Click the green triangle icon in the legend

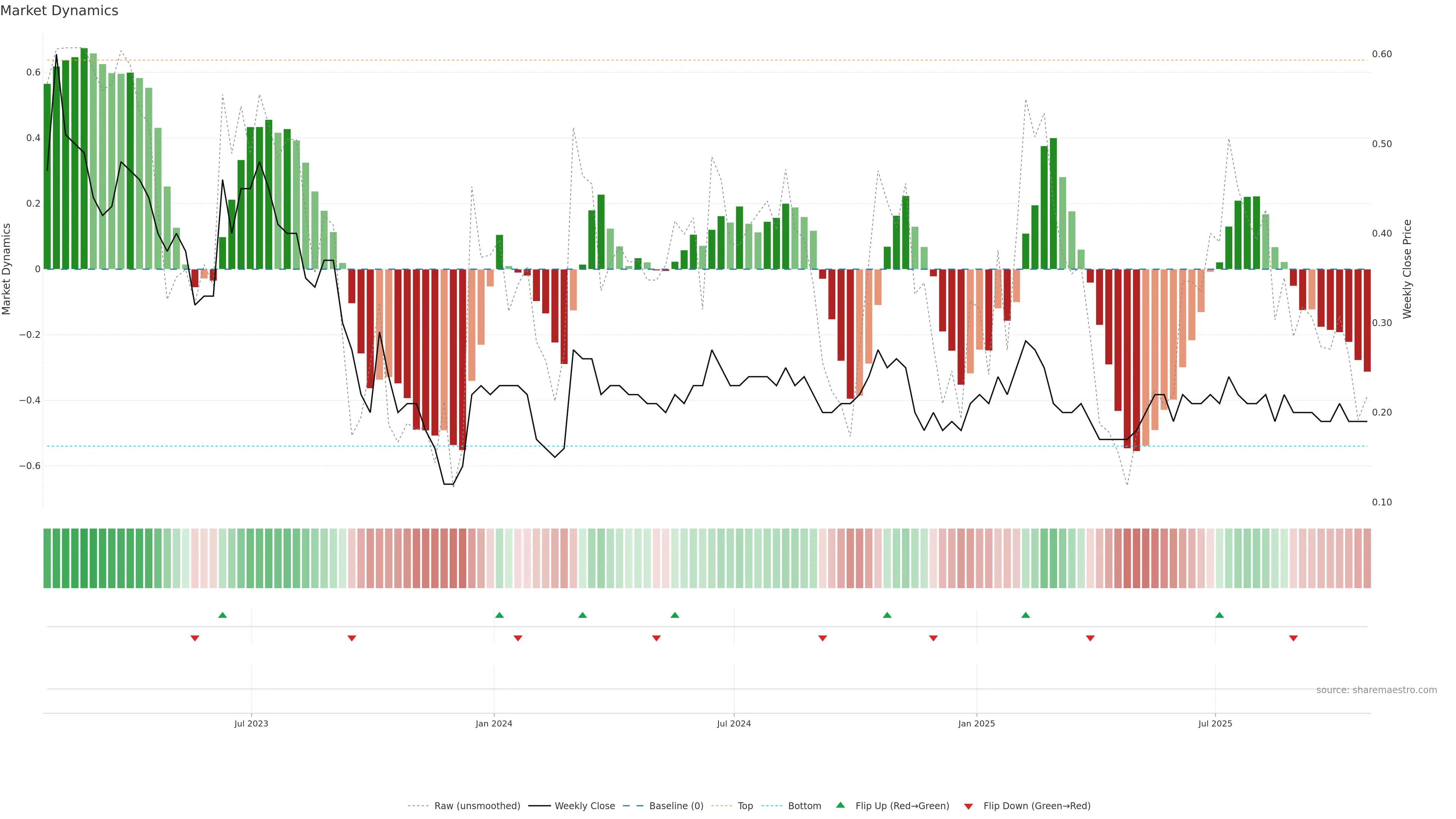(x=841, y=805)
